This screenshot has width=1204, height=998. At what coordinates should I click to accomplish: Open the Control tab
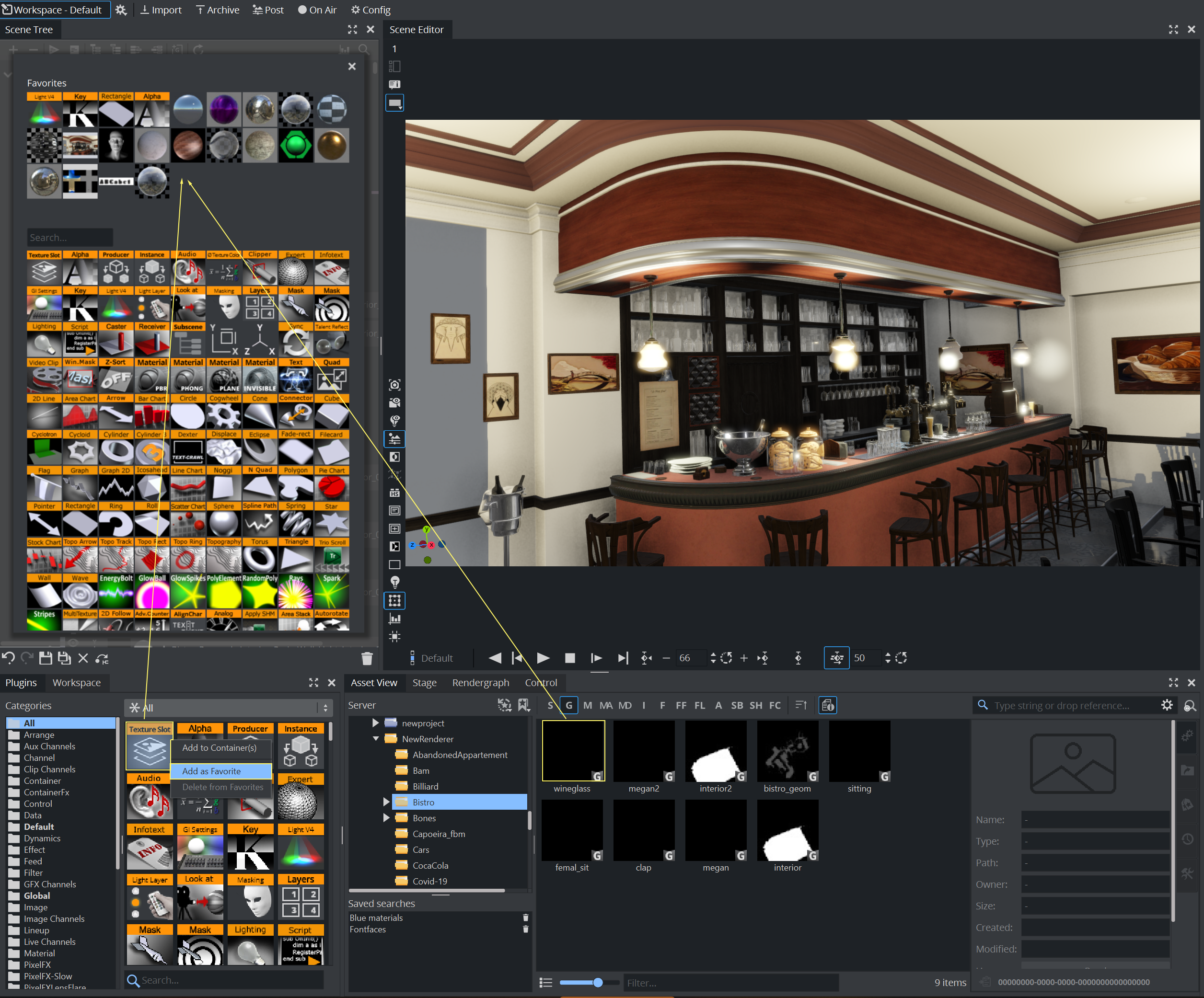click(541, 683)
